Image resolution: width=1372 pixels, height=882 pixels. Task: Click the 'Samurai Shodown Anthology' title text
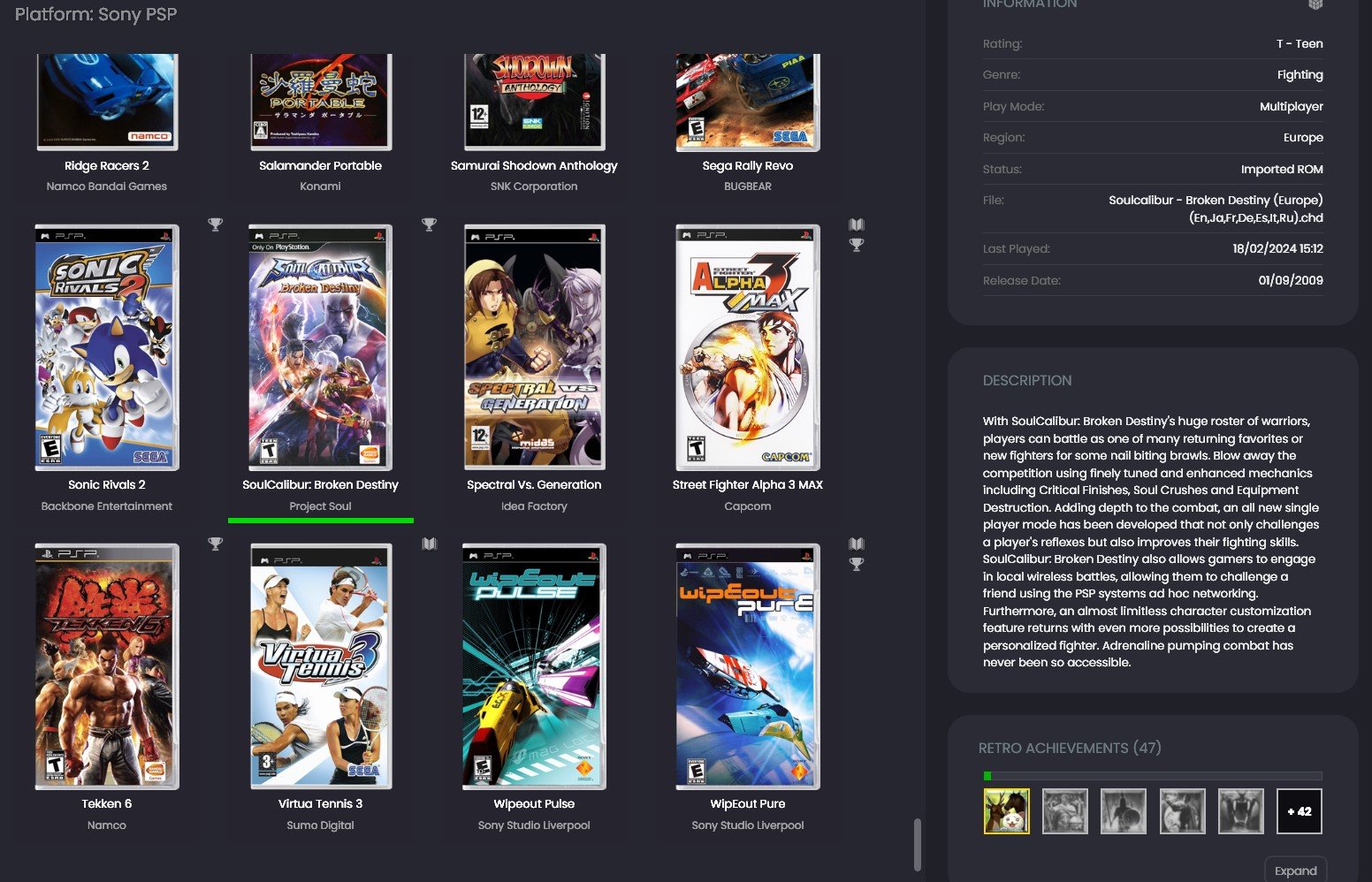coord(534,165)
